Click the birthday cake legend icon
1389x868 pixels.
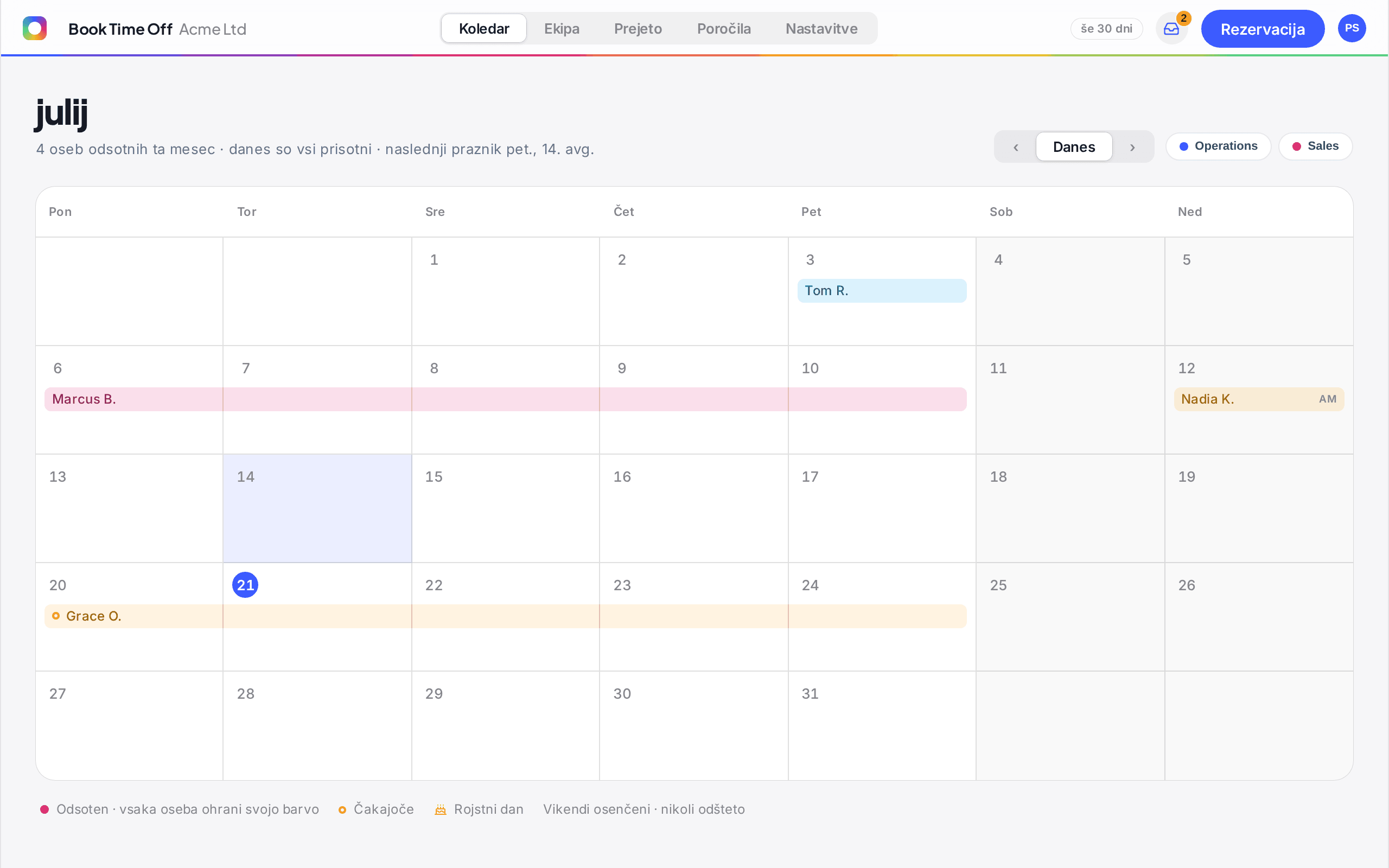(x=441, y=809)
